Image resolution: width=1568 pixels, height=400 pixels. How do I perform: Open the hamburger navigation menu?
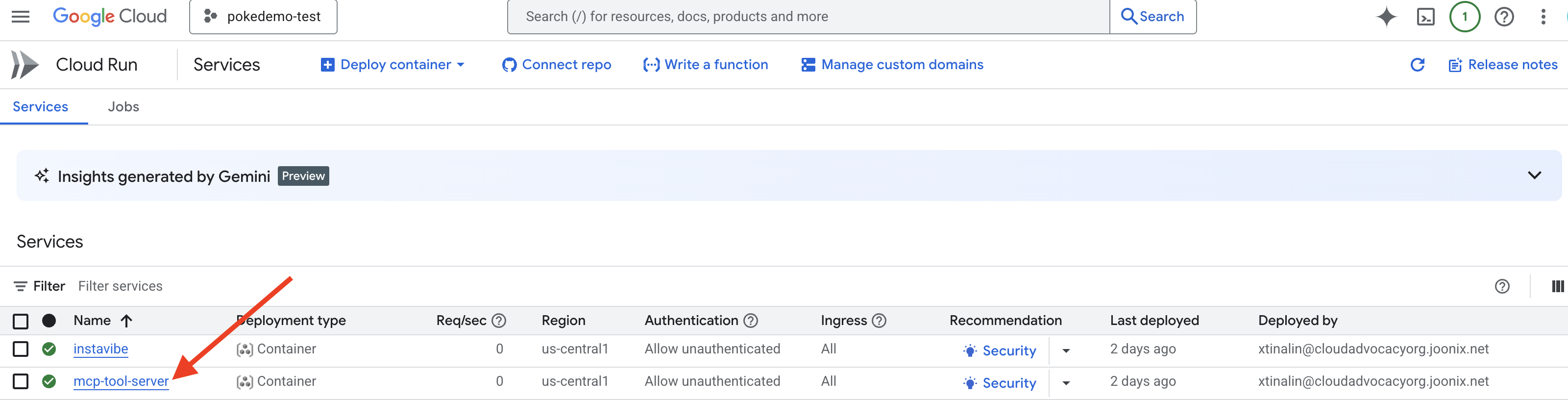(20, 17)
